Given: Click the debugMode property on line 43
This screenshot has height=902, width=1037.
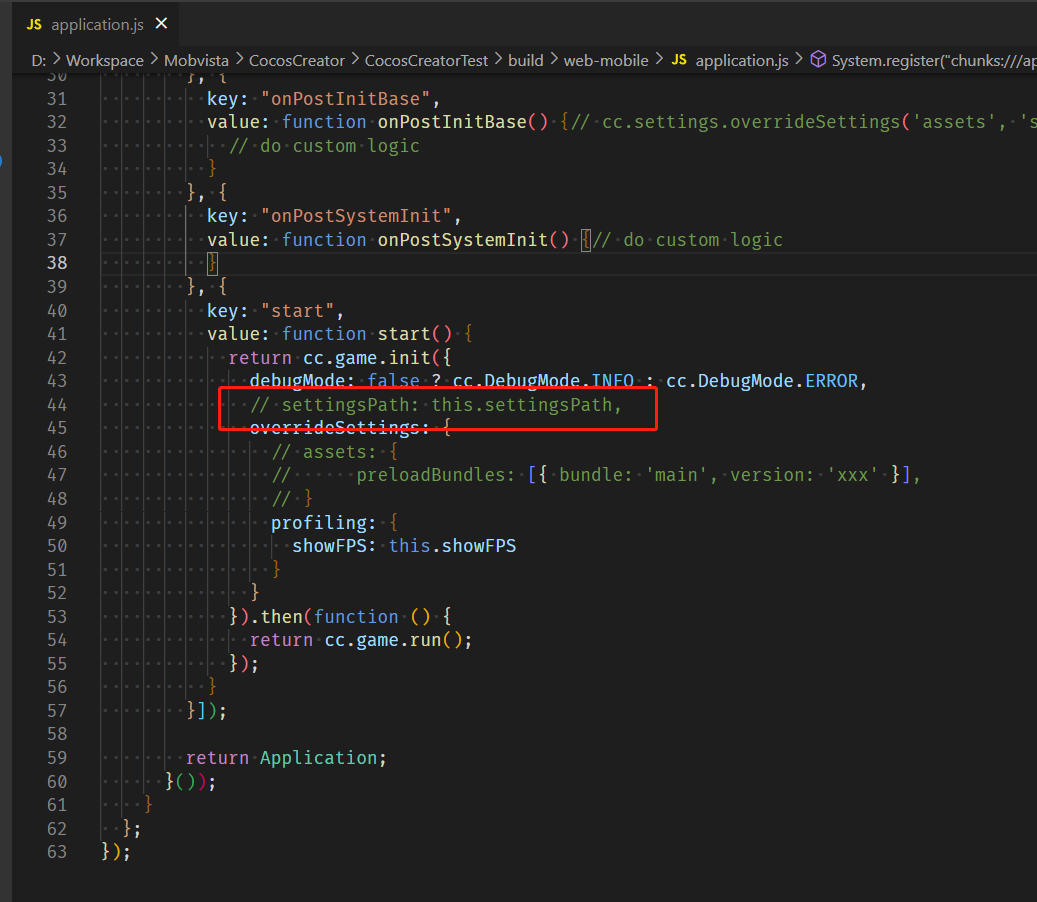Looking at the screenshot, I should click(297, 381).
